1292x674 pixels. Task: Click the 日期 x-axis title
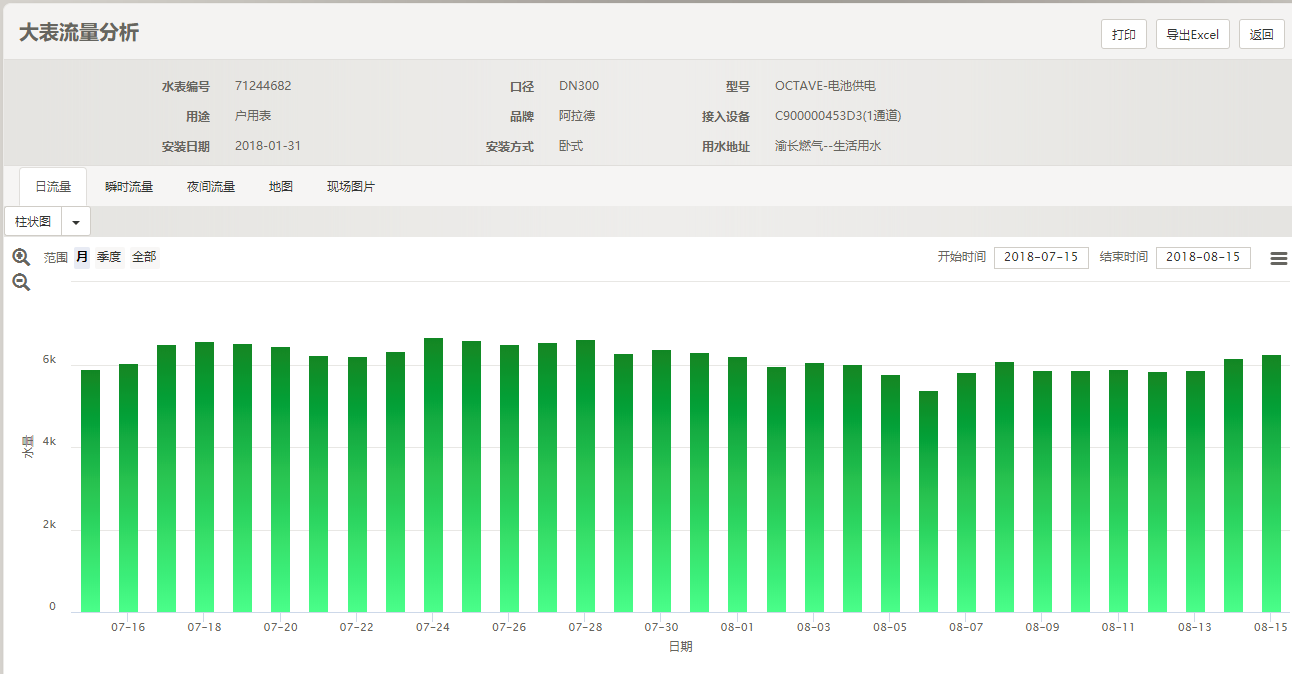(x=680, y=647)
